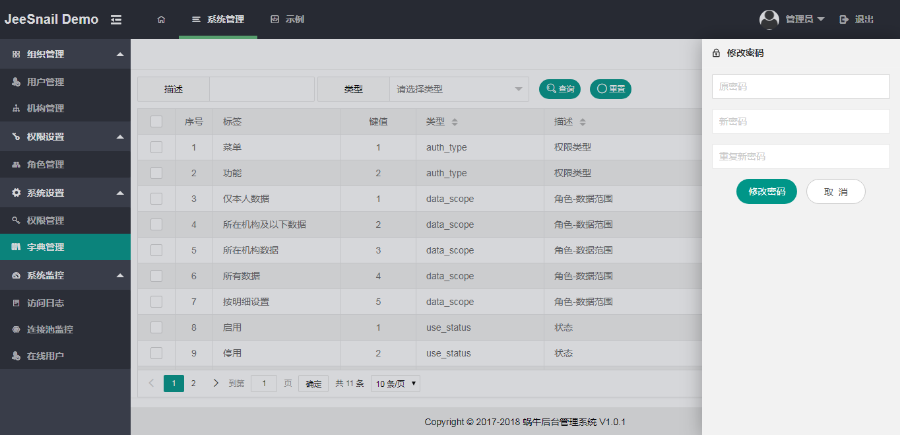The height and width of the screenshot is (435, 900).
Task: Click the 系统监控 dashboard icon
Action: click(16, 275)
